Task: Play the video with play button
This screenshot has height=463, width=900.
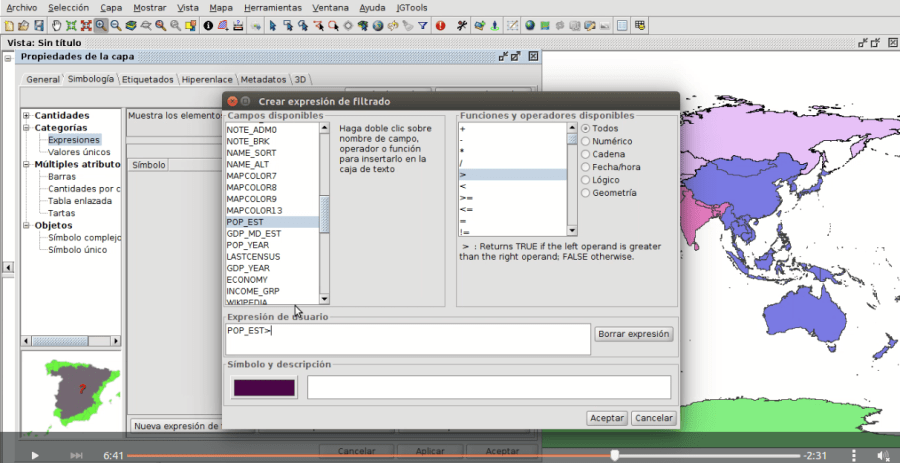Action: coord(35,456)
